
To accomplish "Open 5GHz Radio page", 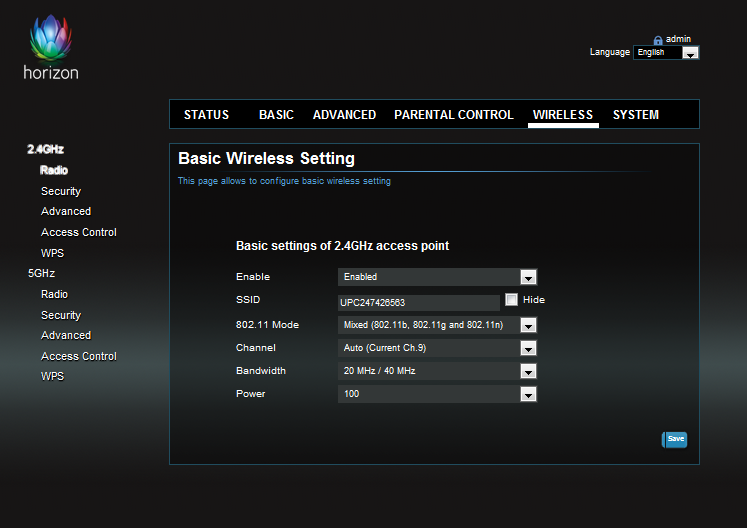I will coord(54,294).
